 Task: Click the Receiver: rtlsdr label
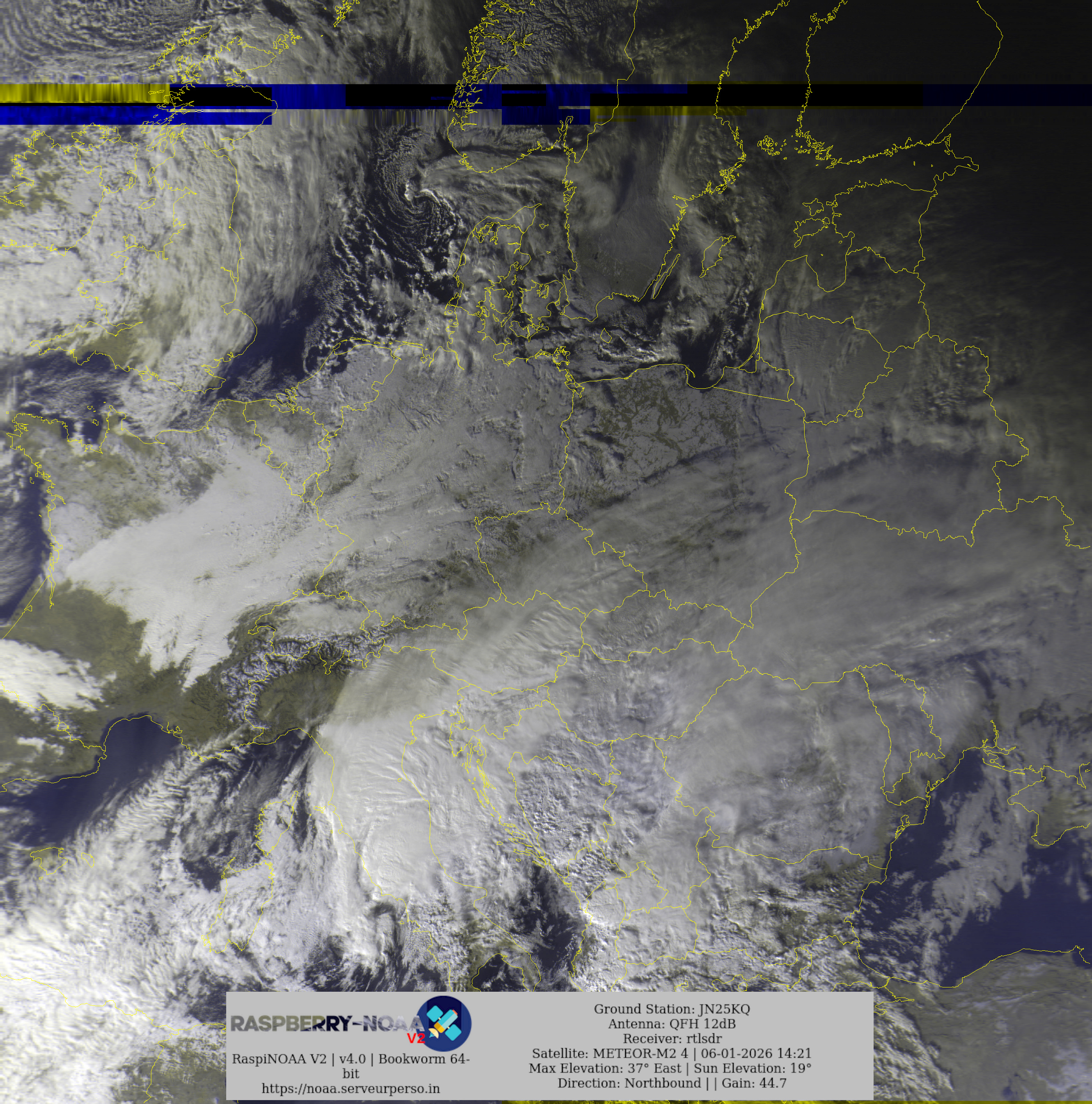point(672,1039)
